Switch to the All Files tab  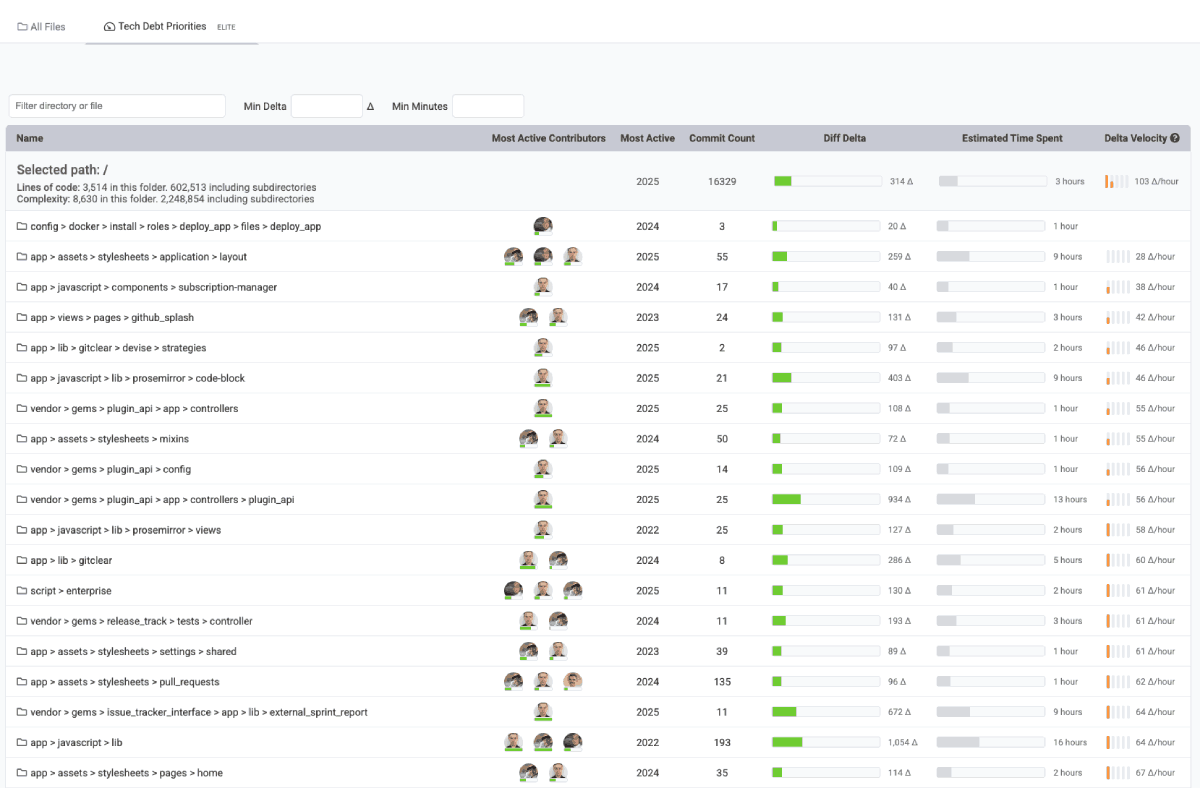(x=41, y=27)
